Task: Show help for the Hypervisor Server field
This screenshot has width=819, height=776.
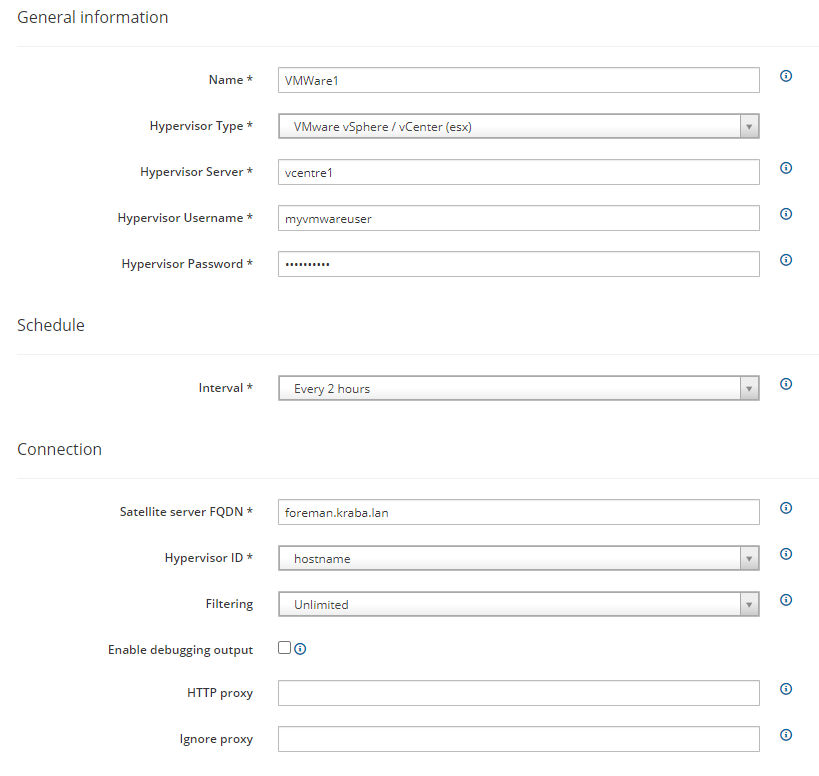Action: 786,168
